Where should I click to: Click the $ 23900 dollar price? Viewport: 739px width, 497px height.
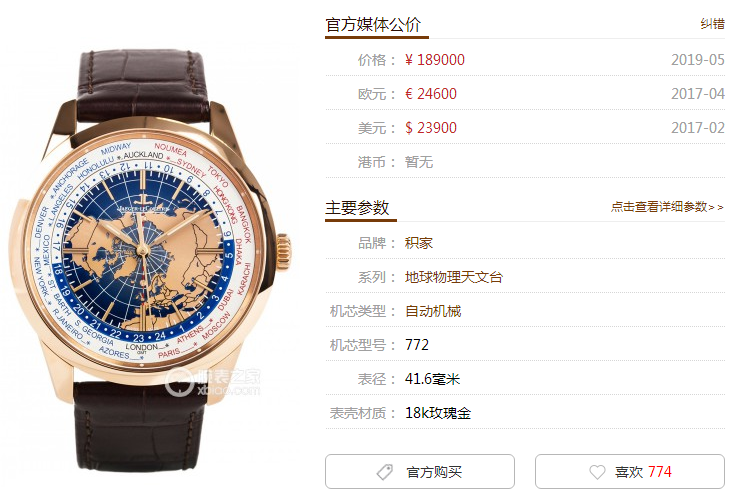coord(431,128)
